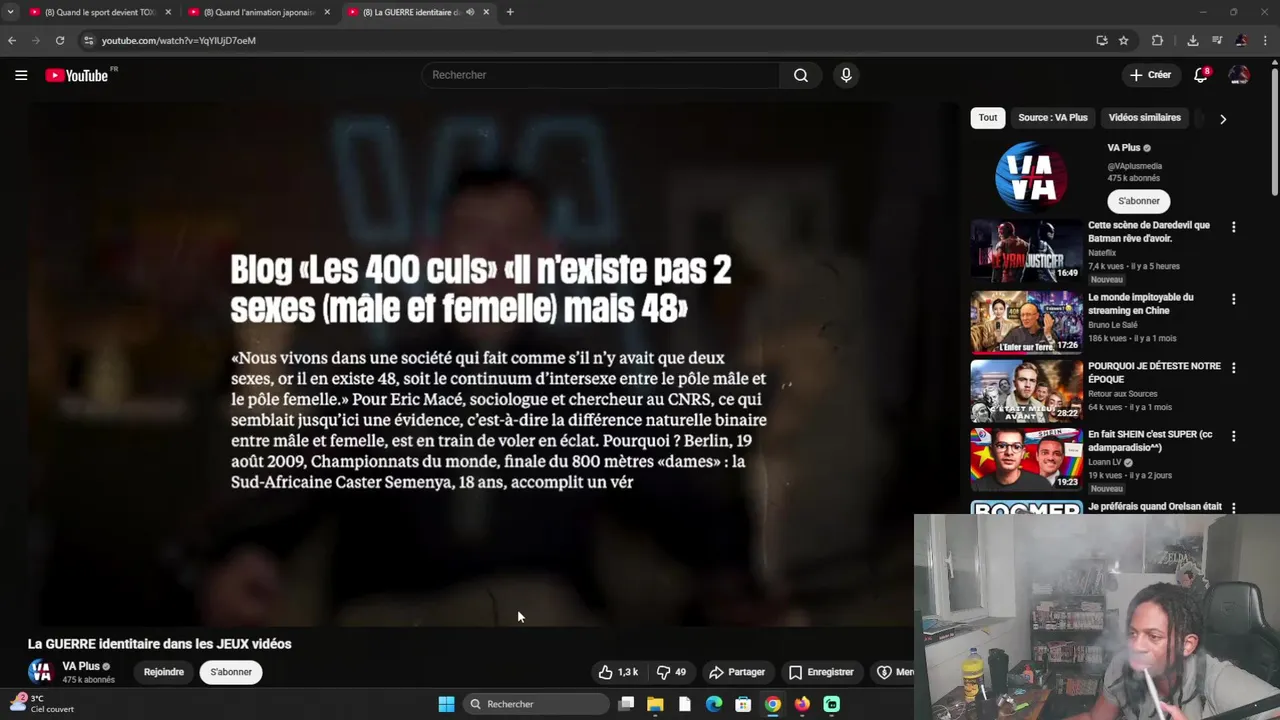
Task: Click the taskbar Rechercher search box
Action: [x=537, y=704]
